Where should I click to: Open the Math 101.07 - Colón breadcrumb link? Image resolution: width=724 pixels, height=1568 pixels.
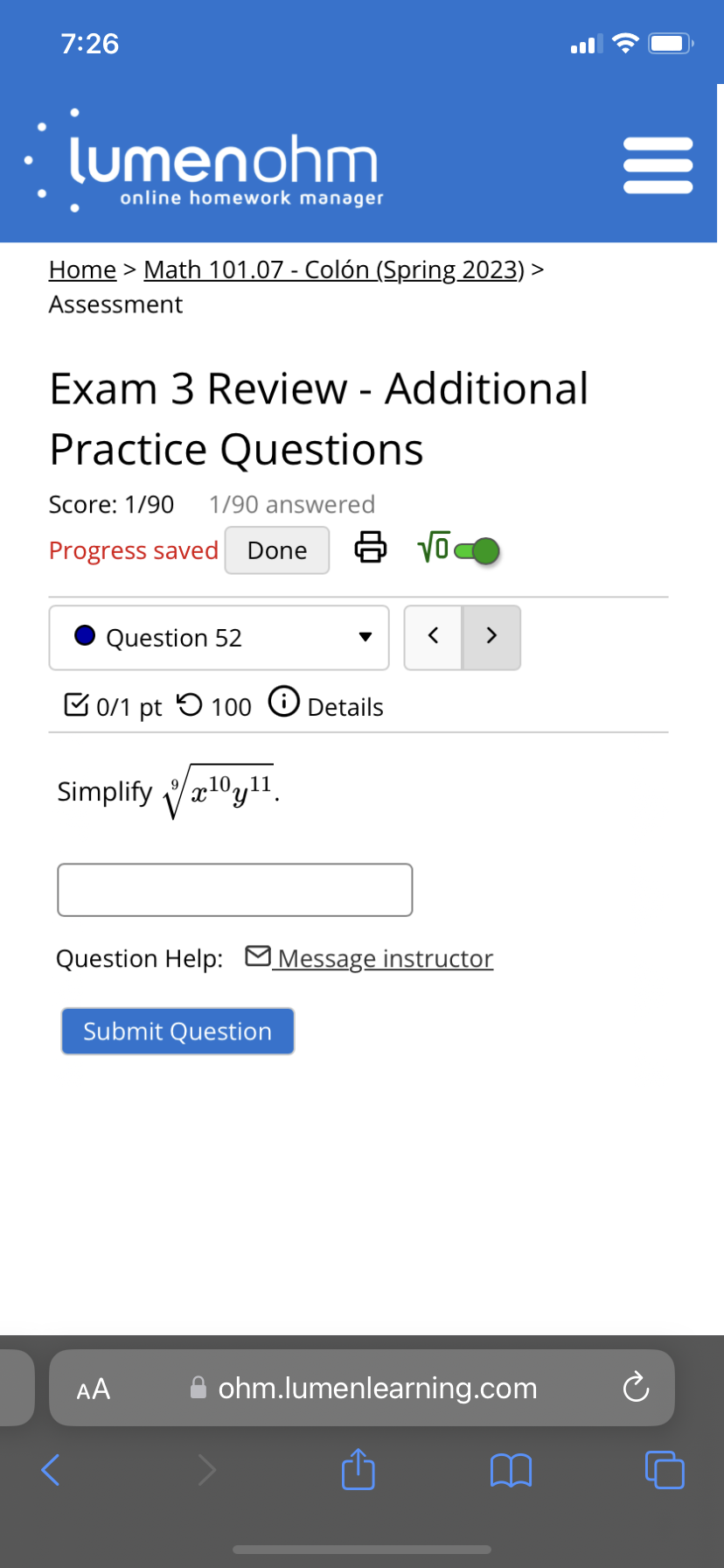[x=332, y=269]
